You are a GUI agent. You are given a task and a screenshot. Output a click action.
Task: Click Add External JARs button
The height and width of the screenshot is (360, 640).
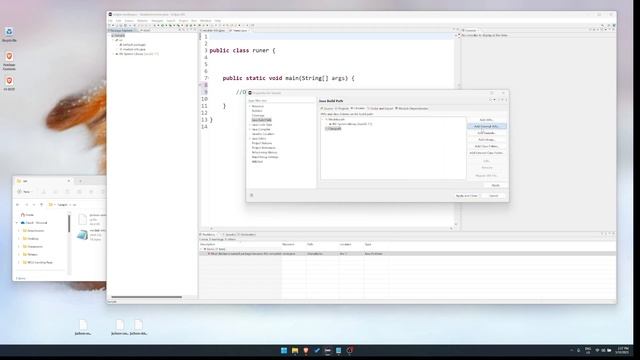(487, 127)
